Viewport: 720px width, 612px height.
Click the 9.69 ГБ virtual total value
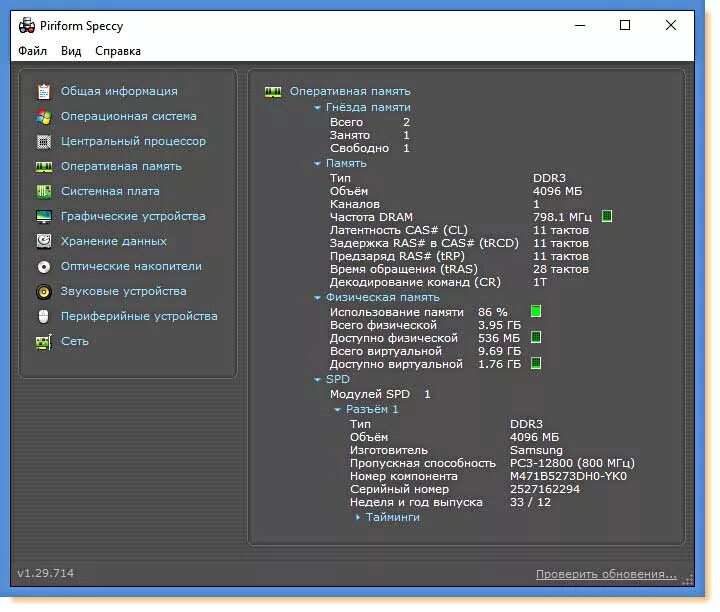[x=500, y=351]
